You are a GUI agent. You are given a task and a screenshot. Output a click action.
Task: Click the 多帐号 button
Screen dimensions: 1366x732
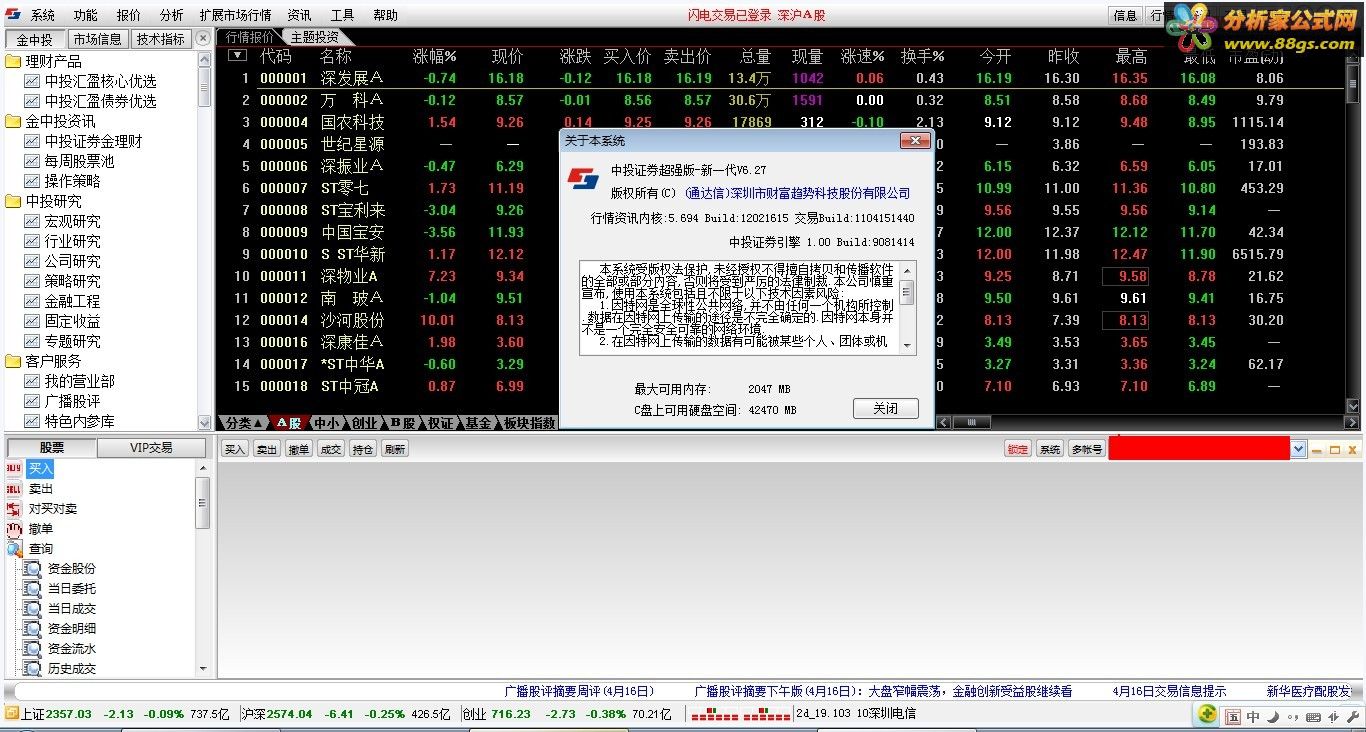point(1087,450)
